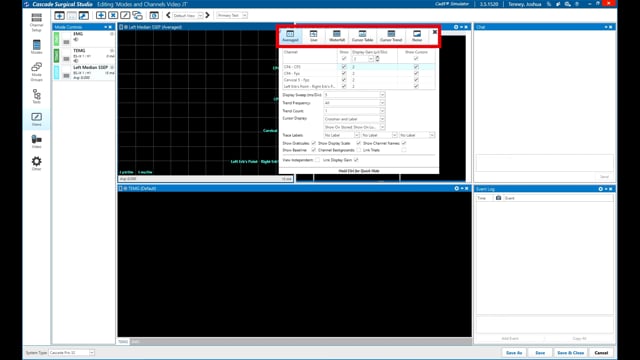Viewport: 640px width, 360px height.
Task: Toggle Link Display Gain checkbox
Action: click(x=356, y=160)
